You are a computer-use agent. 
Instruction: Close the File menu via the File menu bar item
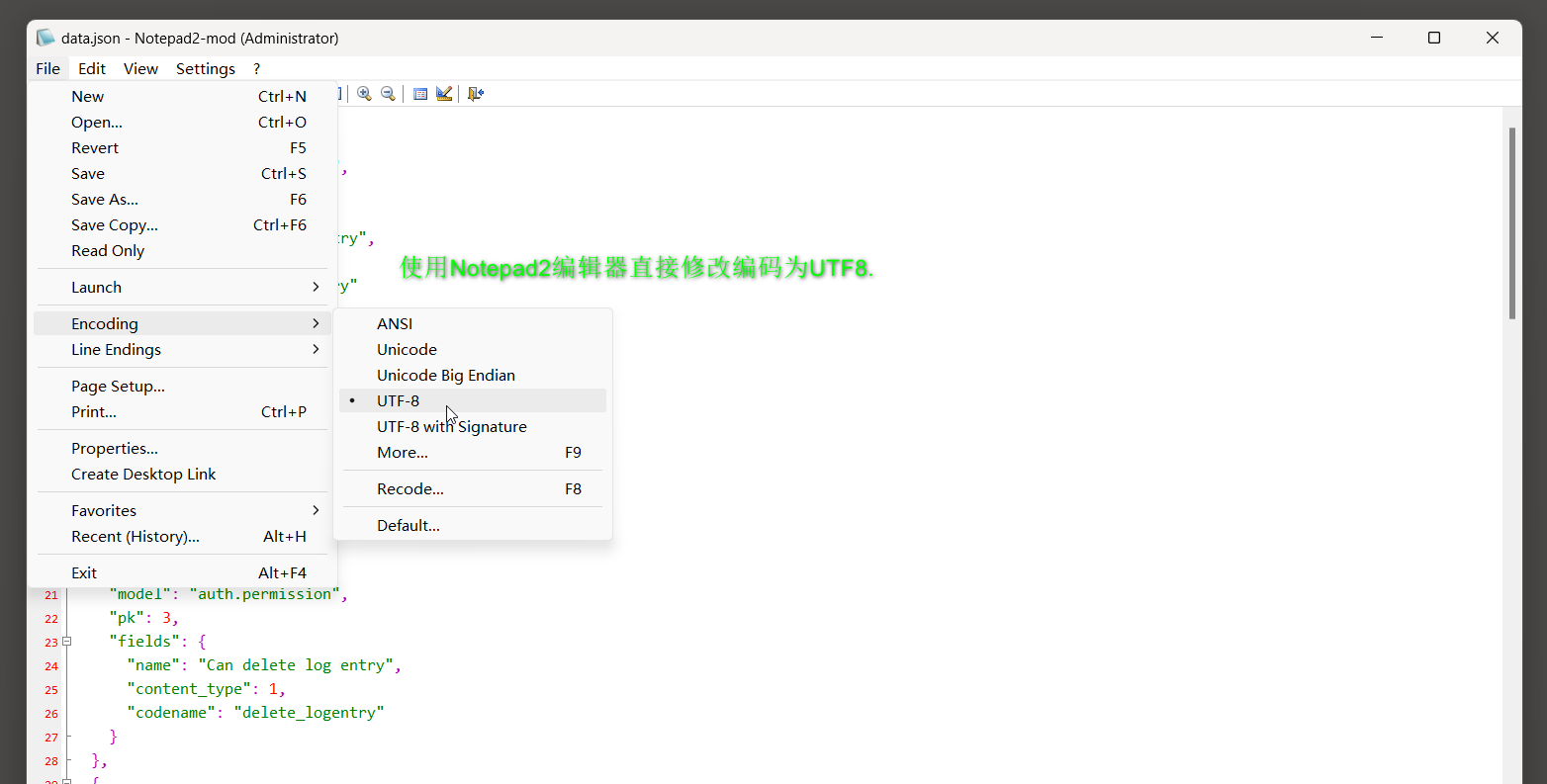tap(47, 68)
